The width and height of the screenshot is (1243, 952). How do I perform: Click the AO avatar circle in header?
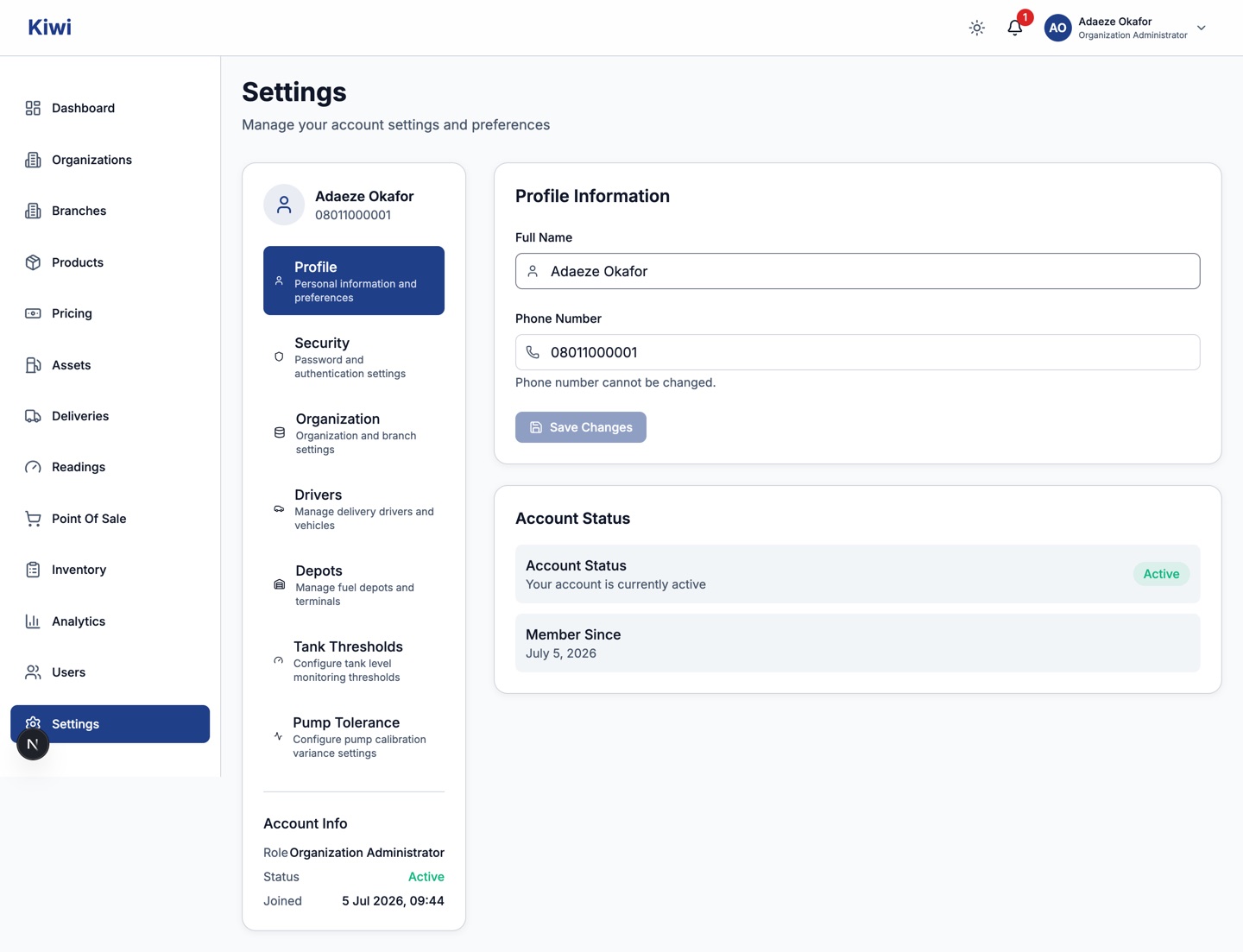click(x=1057, y=28)
